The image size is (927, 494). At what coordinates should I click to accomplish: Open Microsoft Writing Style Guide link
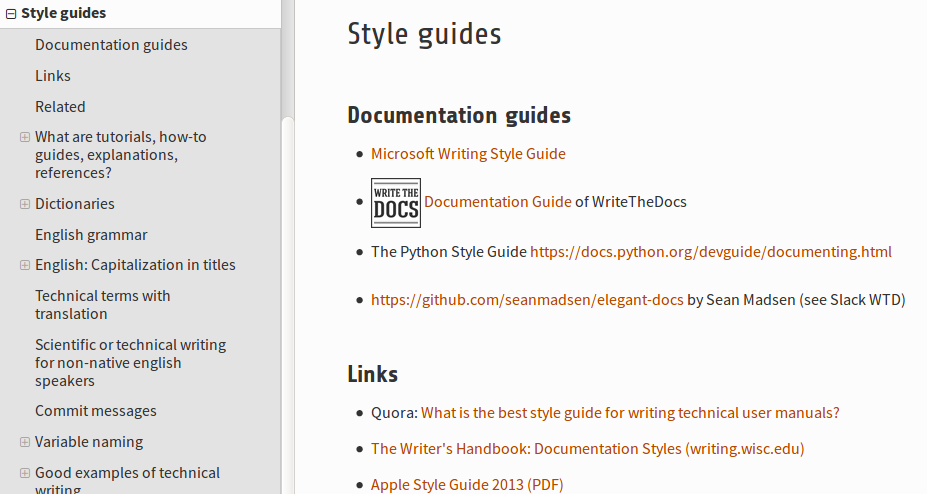pyautogui.click(x=468, y=154)
